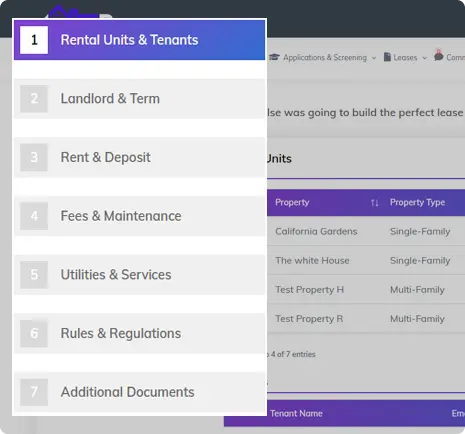
Task: Expand the Leases dropdown chevron
Action: pos(424,58)
